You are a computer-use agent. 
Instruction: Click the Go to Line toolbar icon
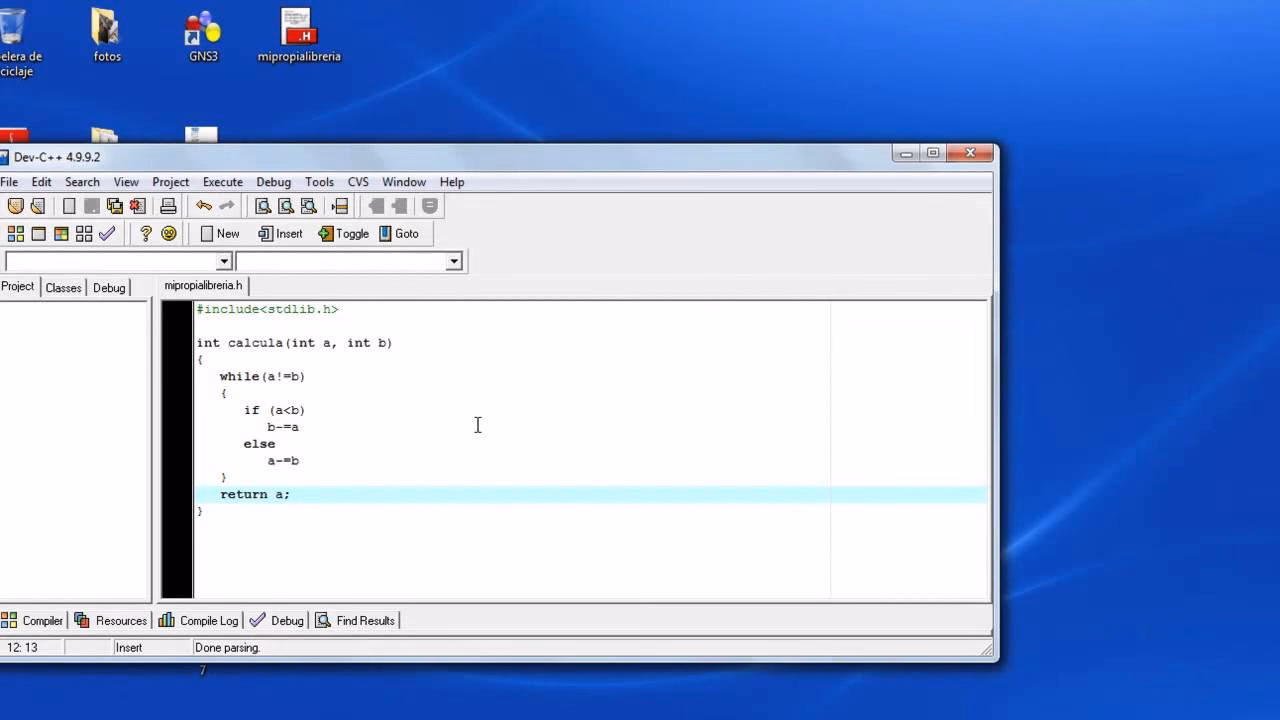click(x=340, y=206)
